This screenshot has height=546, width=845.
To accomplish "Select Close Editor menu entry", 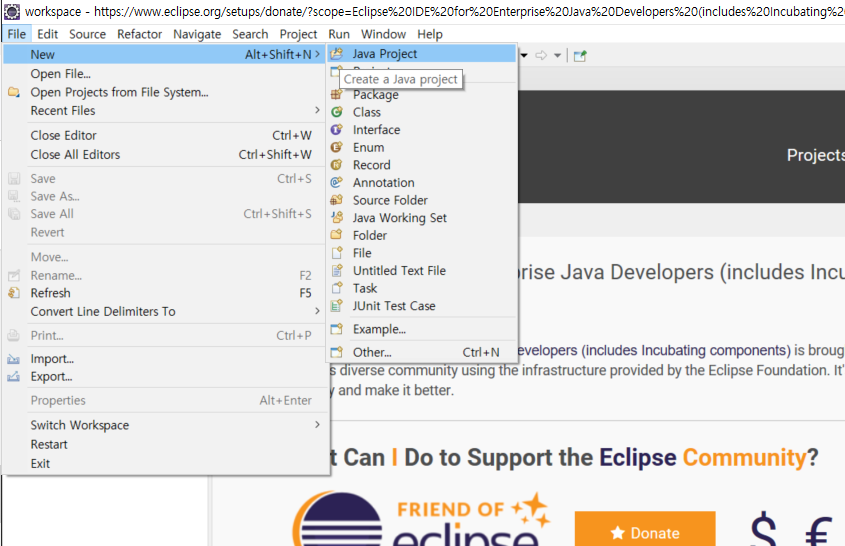I will (165, 135).
